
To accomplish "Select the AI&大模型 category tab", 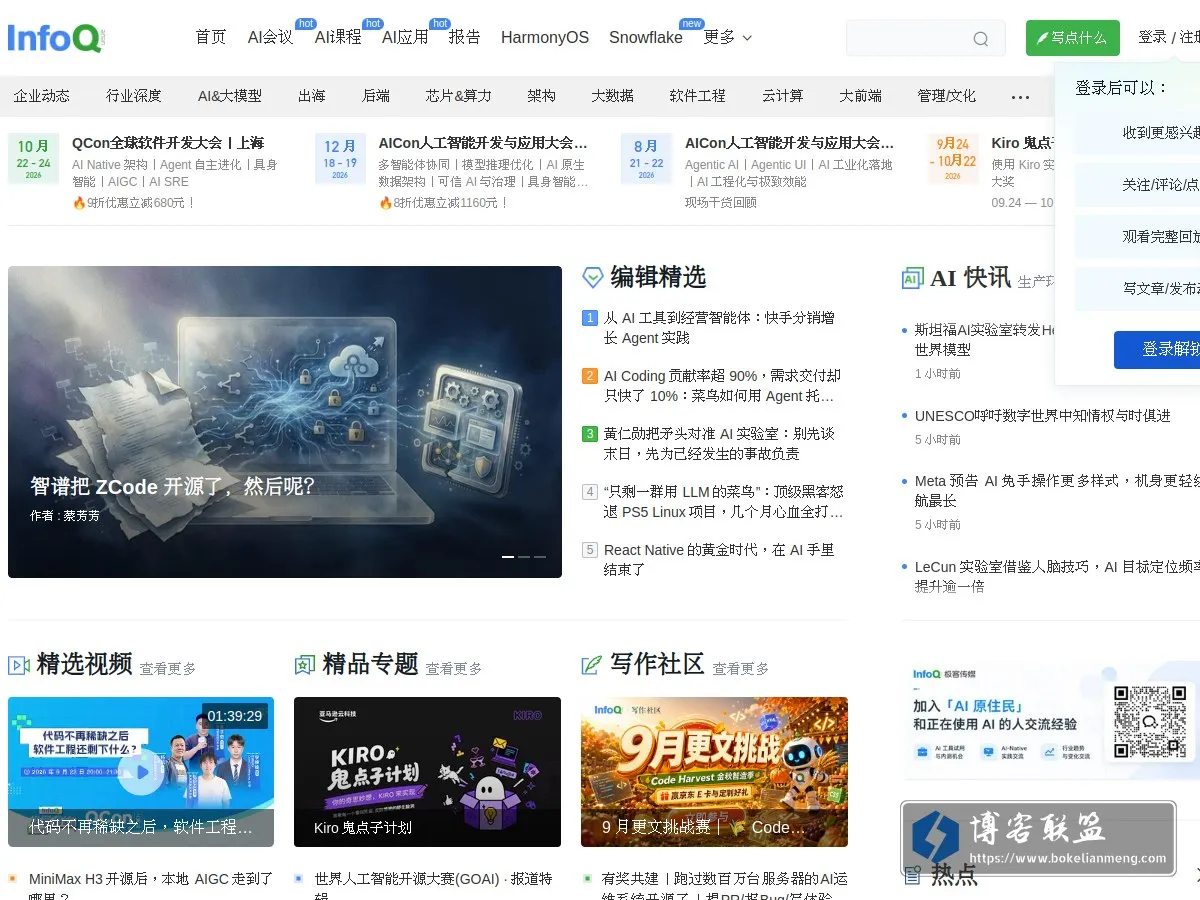I will click(x=230, y=96).
